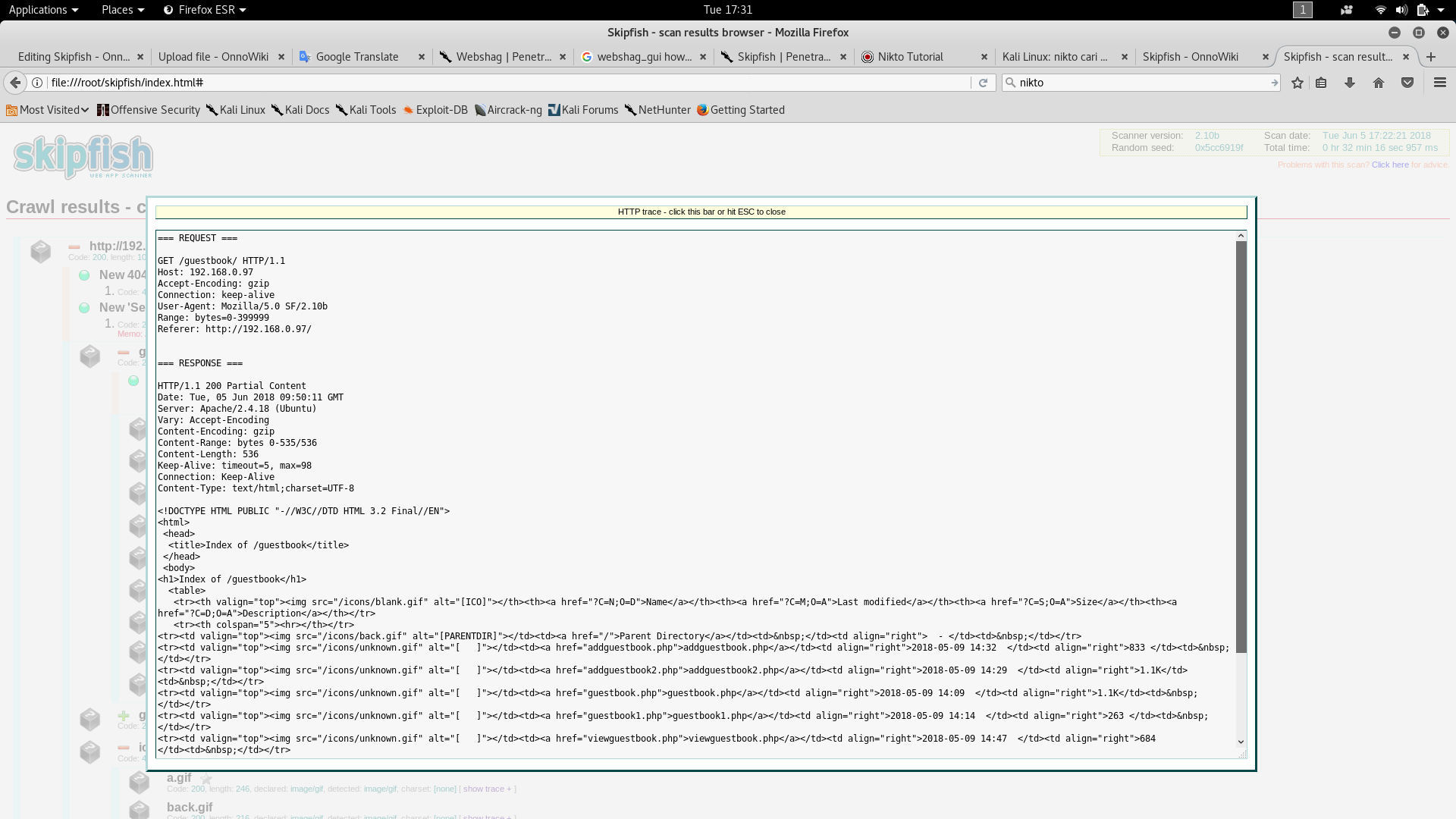Click the cube icon beside back.gif
This screenshot has width=1456, height=819.
(139, 809)
